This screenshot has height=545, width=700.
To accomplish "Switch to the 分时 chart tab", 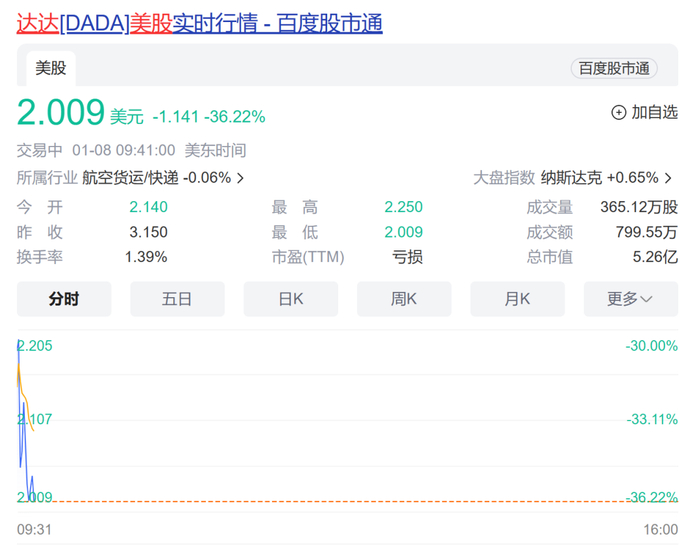I will coord(64,299).
